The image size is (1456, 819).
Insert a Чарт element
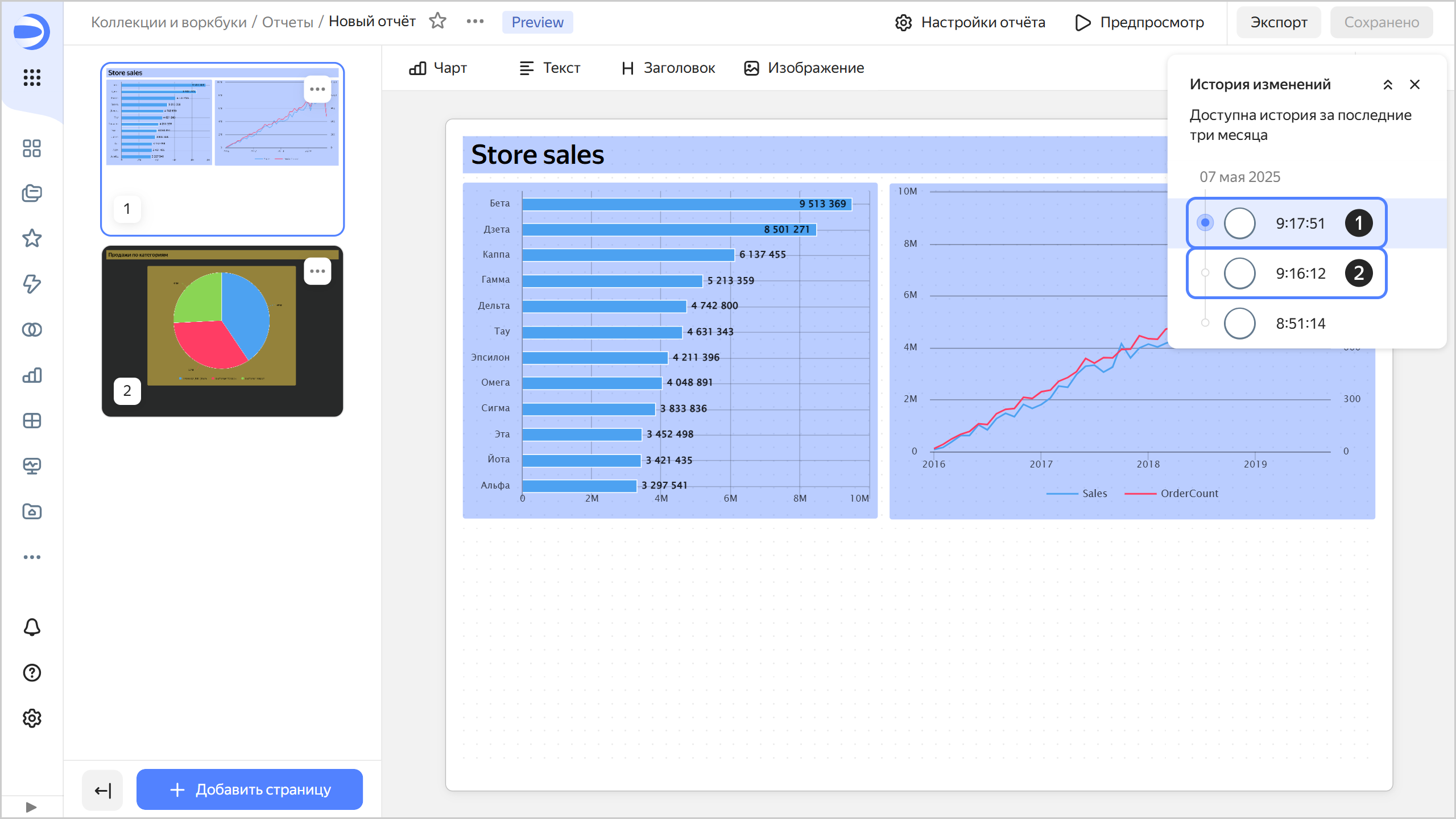438,68
